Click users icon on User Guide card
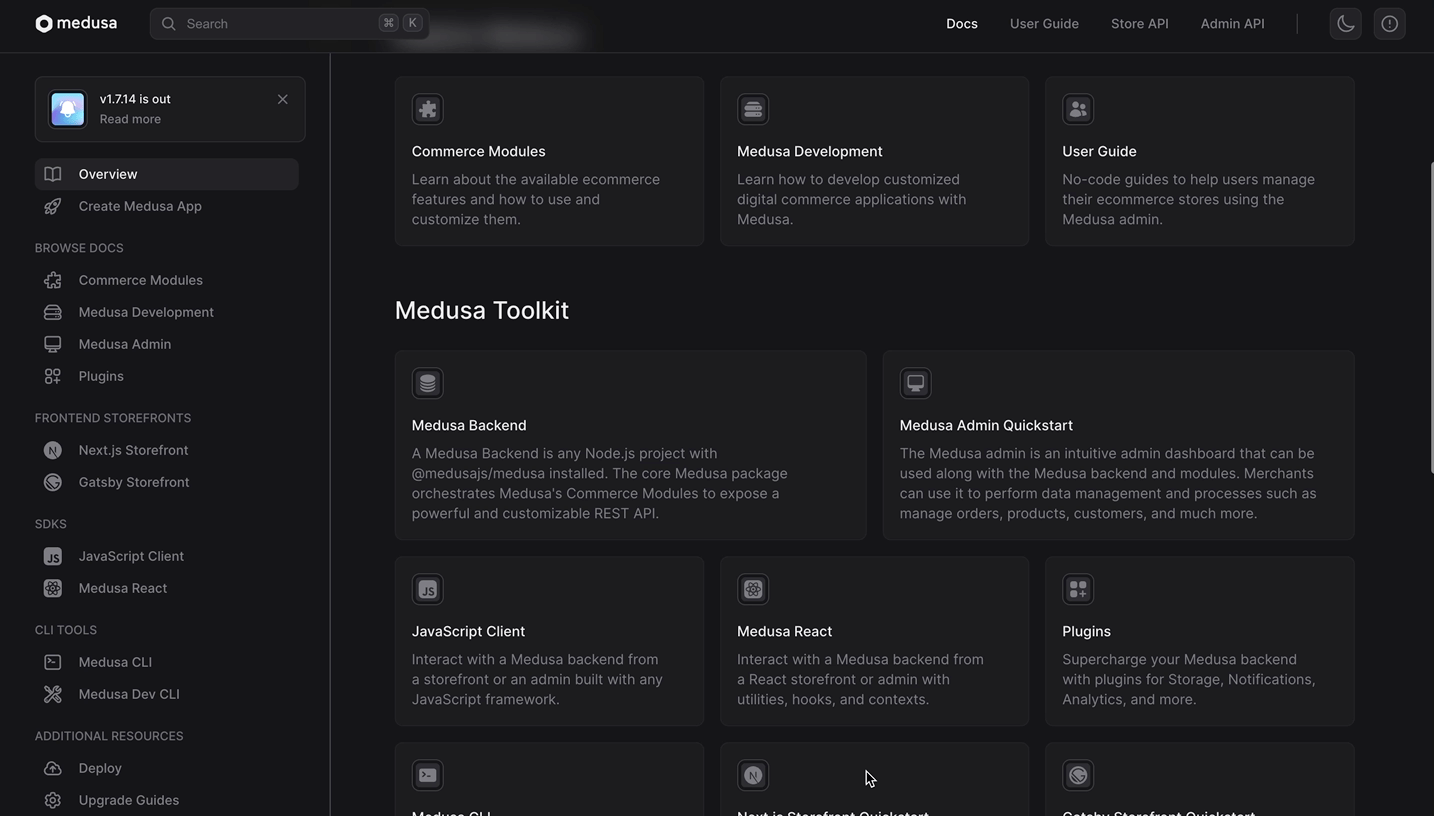 [1078, 109]
